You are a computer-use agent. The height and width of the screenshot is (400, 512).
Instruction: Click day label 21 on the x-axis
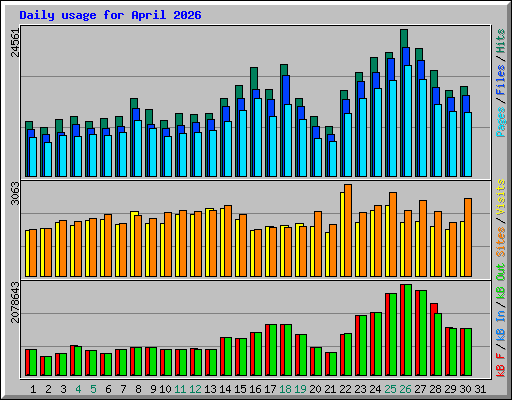click(x=330, y=389)
